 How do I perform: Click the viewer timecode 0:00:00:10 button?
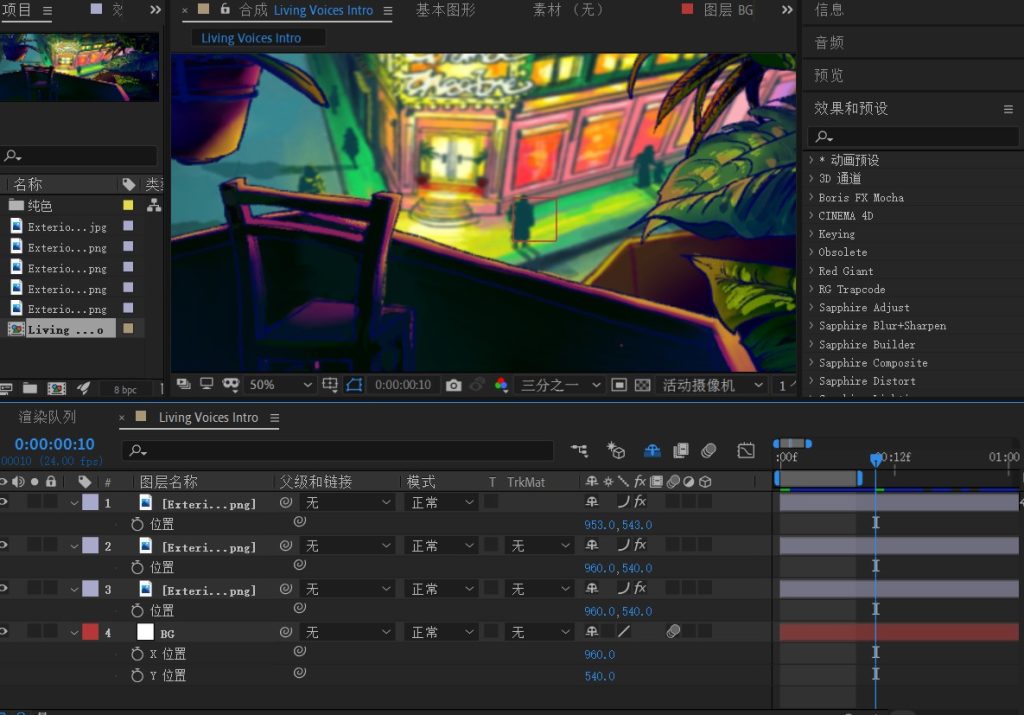[x=403, y=385]
